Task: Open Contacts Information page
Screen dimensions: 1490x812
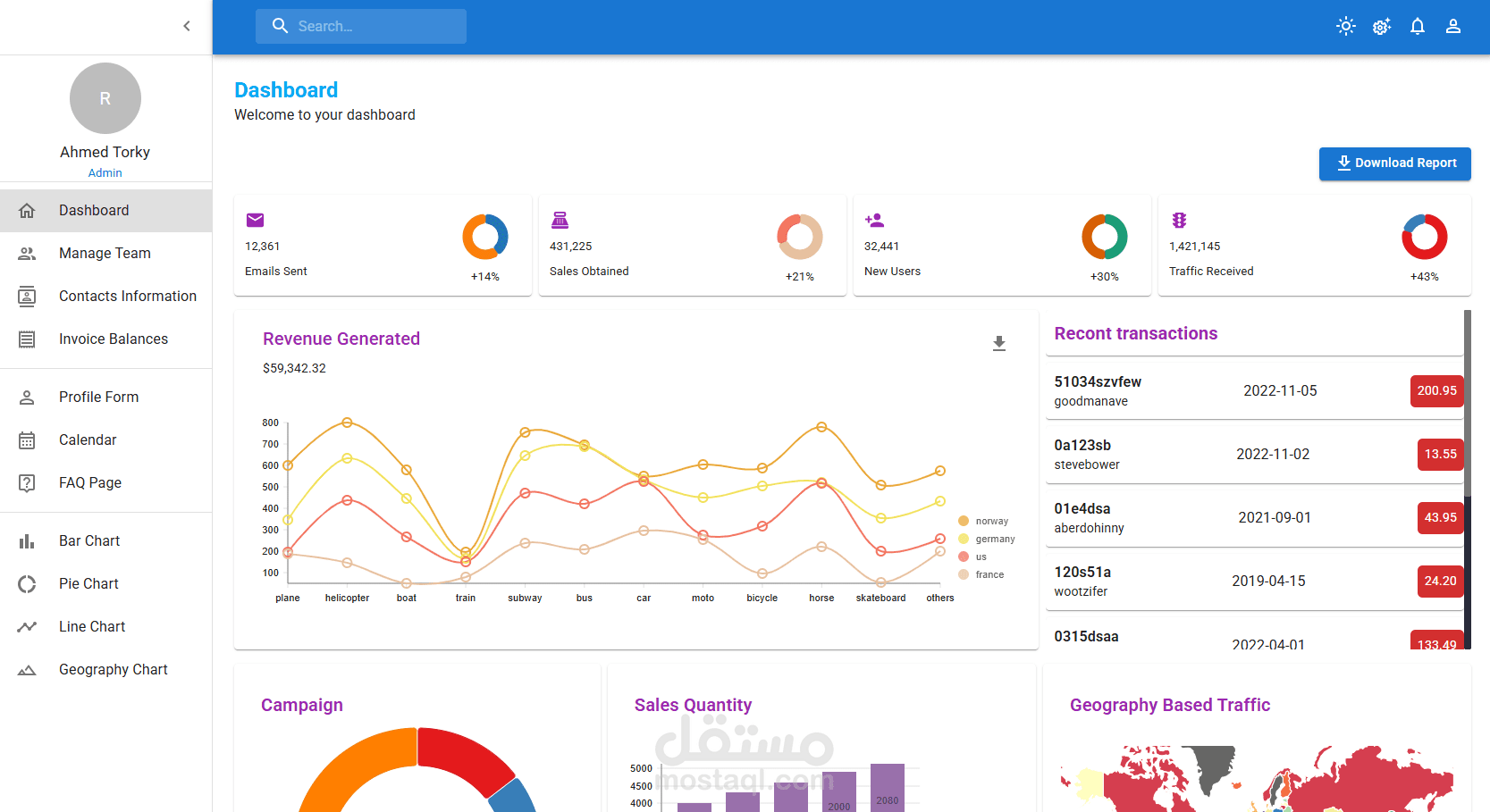Action: 105,296
